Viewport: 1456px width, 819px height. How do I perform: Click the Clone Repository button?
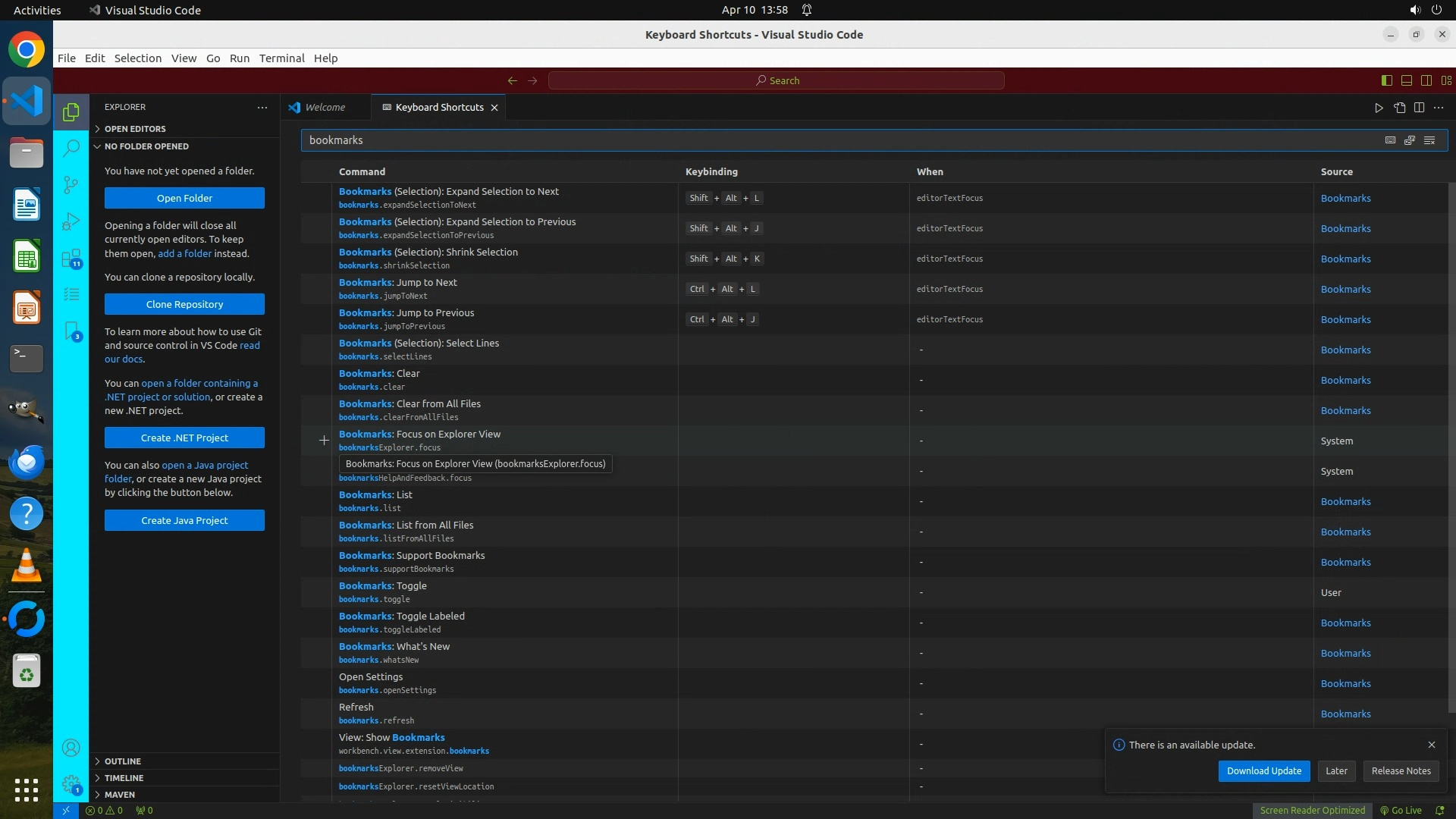click(x=184, y=305)
